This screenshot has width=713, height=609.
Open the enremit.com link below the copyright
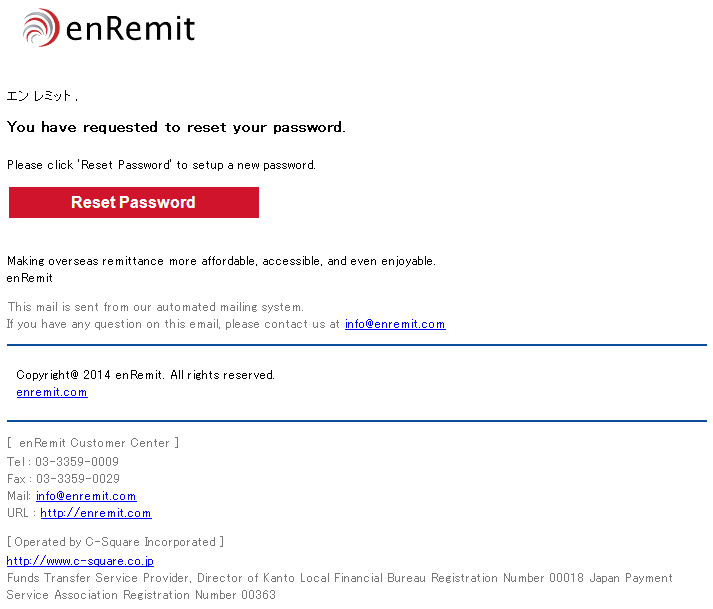point(52,392)
